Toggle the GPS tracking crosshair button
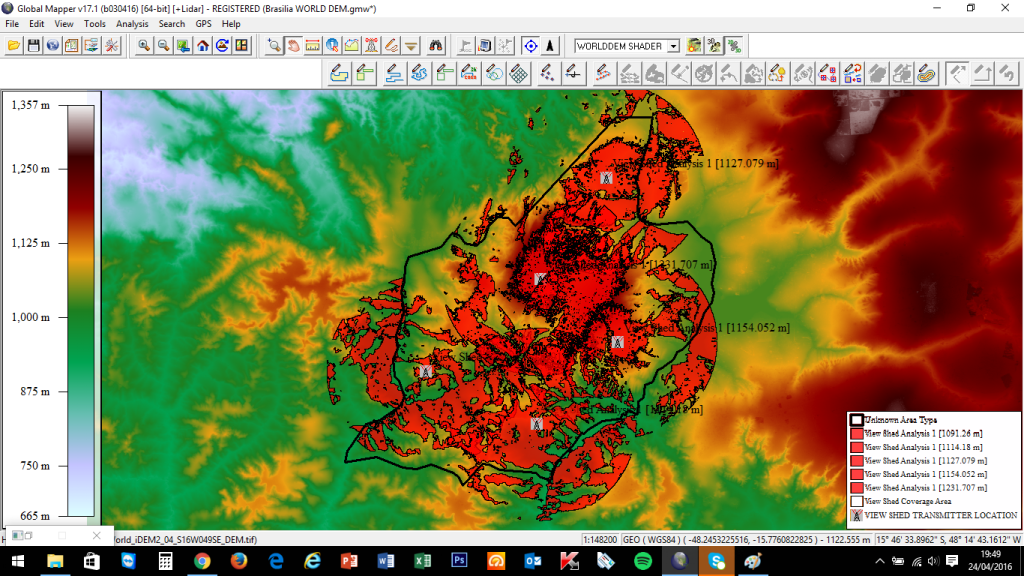Viewport: 1024px width, 576px height. (x=530, y=46)
